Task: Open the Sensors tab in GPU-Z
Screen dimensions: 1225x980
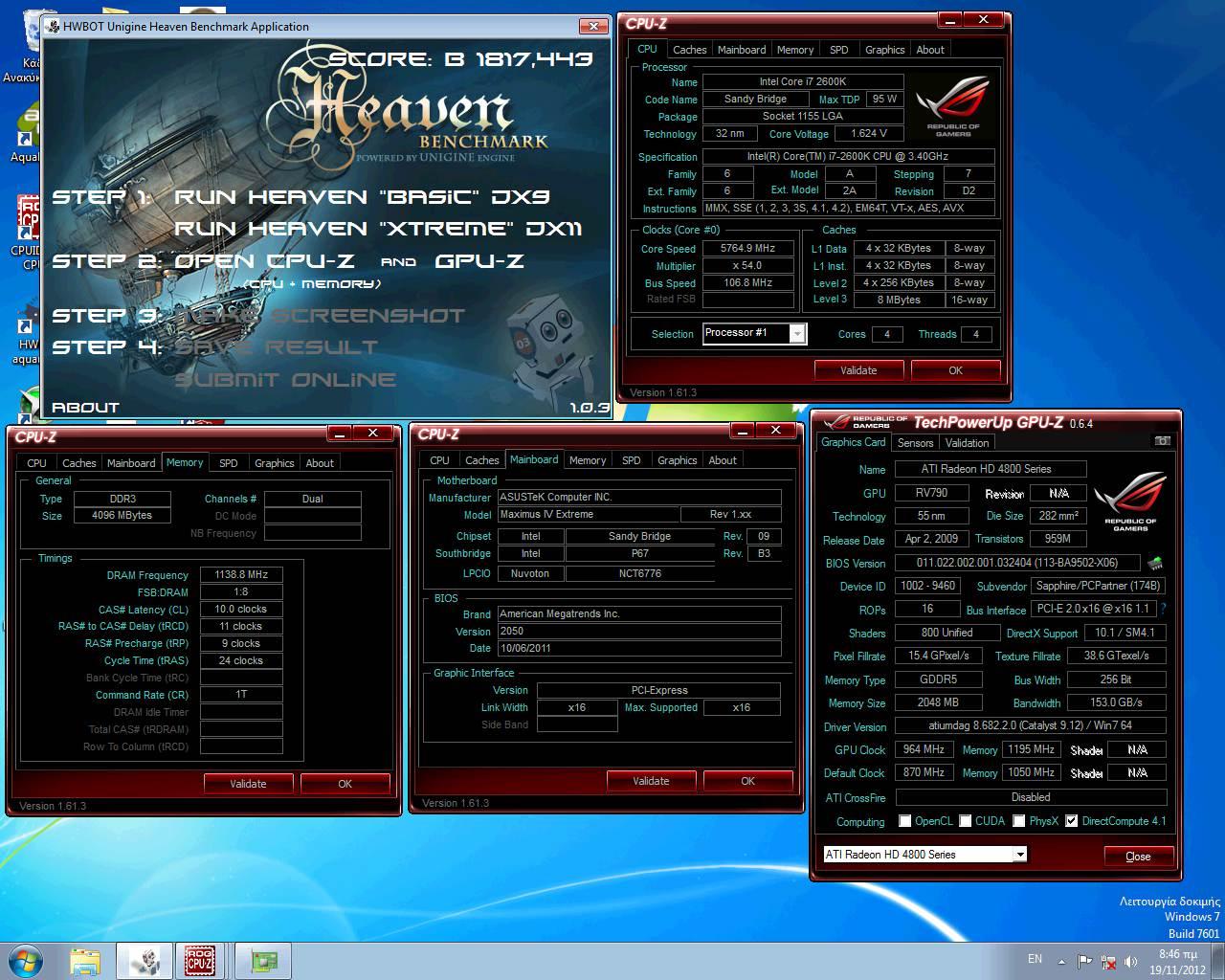Action: pyautogui.click(x=915, y=443)
